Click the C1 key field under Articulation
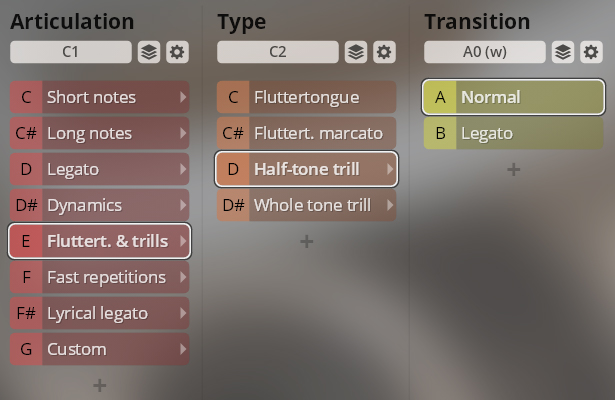Screen dimensions: 615x400 pos(70,52)
